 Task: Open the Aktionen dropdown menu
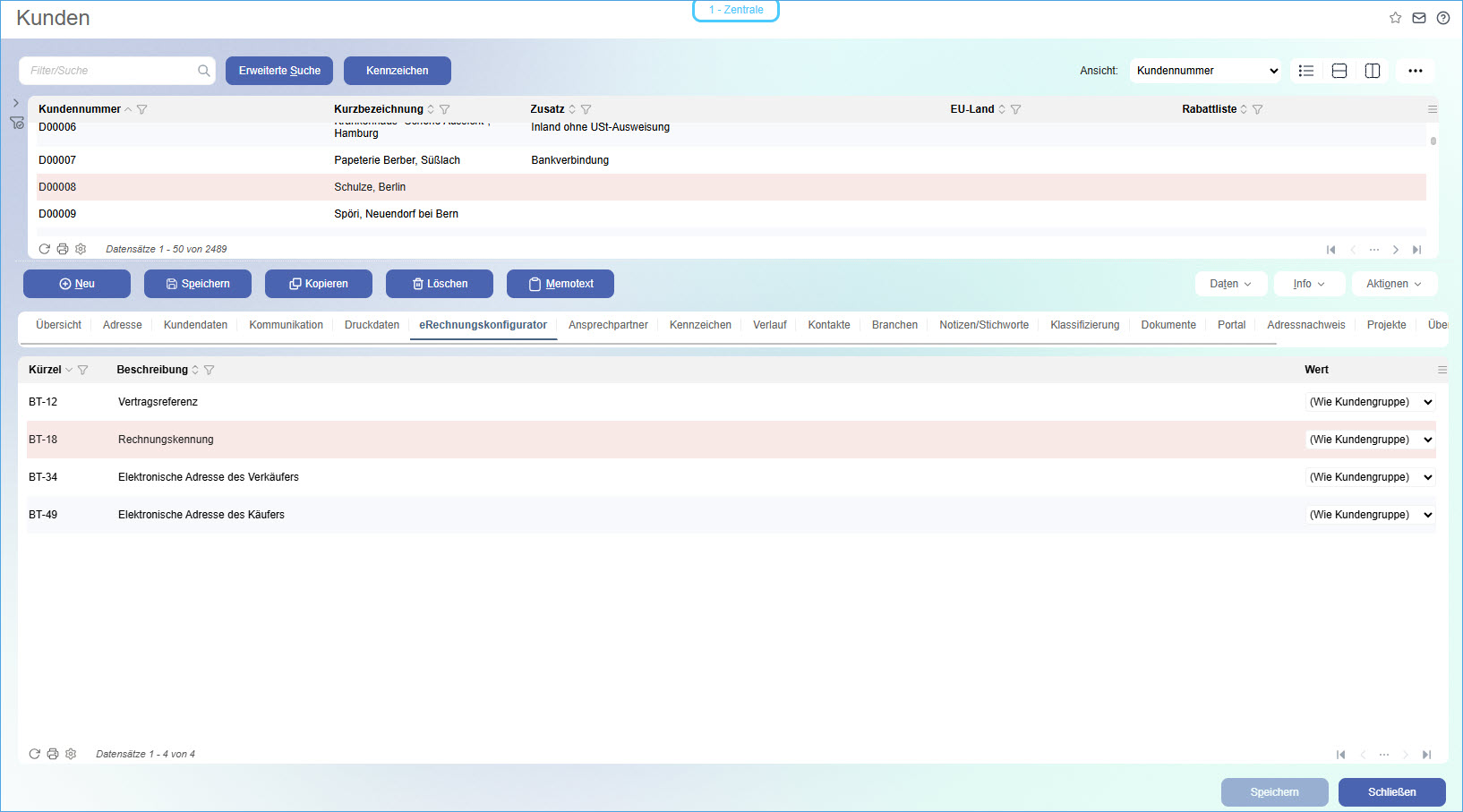click(1394, 284)
